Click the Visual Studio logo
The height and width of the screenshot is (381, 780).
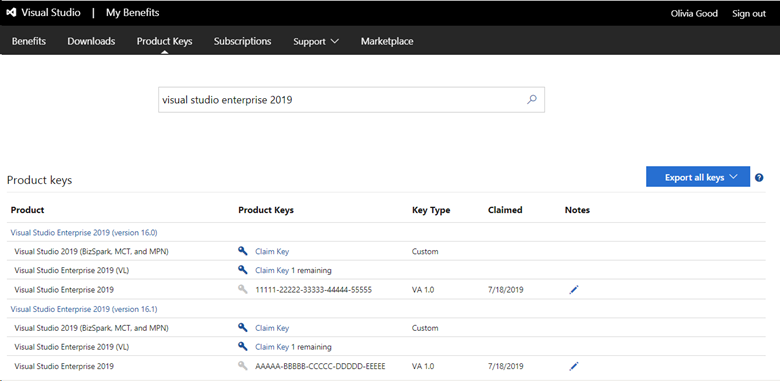11,13
